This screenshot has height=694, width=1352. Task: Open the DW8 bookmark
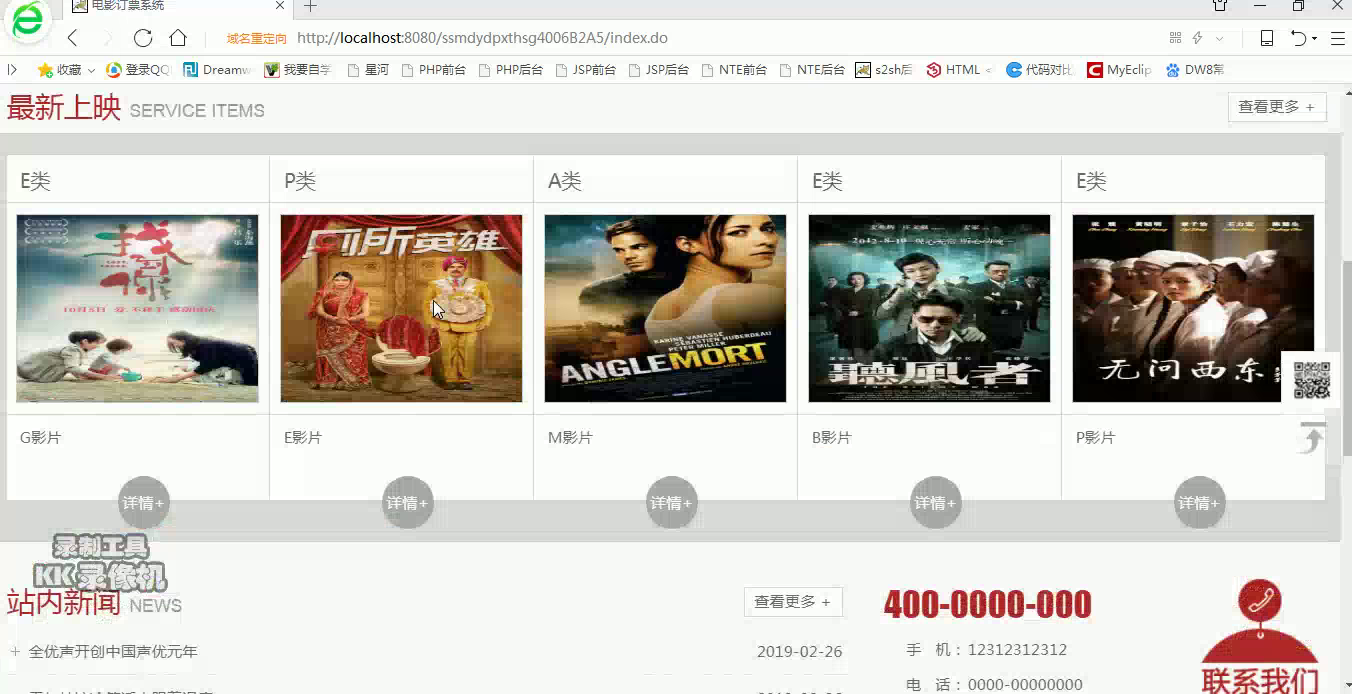(1195, 70)
